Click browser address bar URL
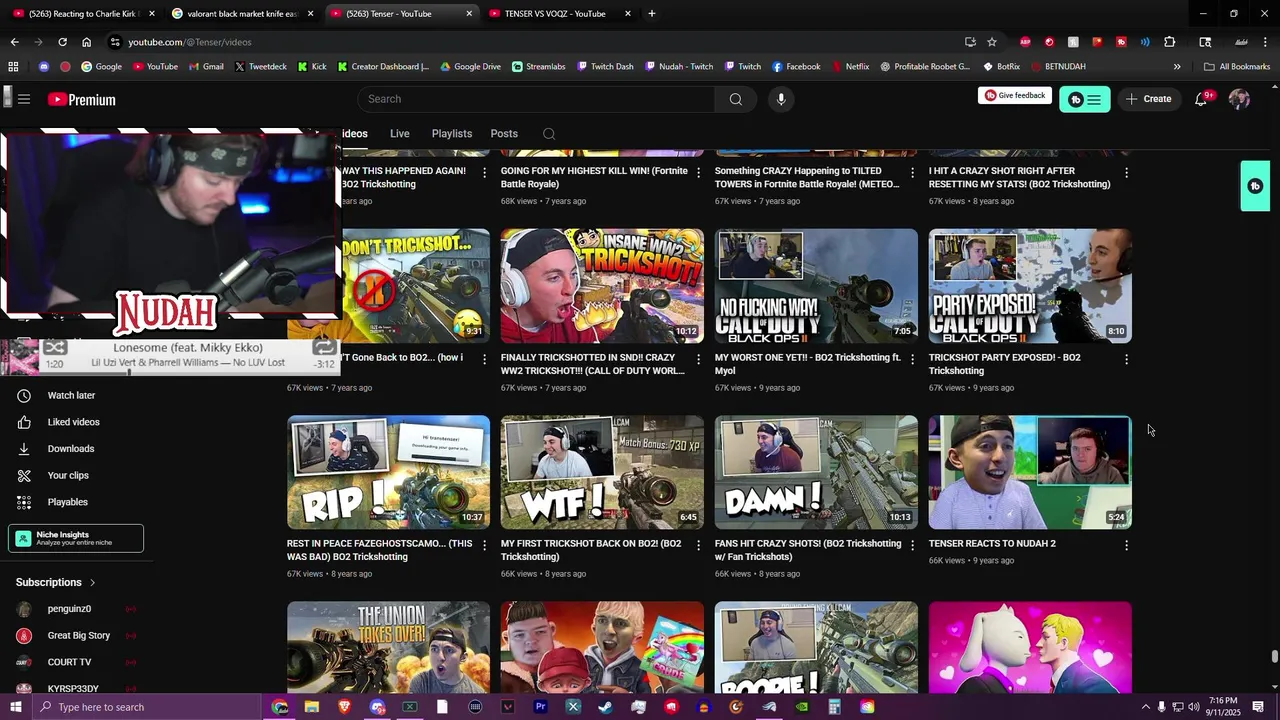 [190, 42]
